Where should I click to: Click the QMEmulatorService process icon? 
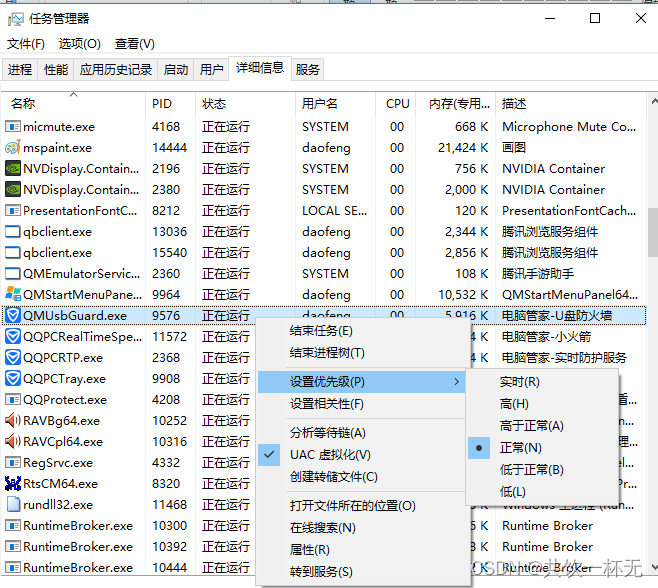click(x=13, y=273)
